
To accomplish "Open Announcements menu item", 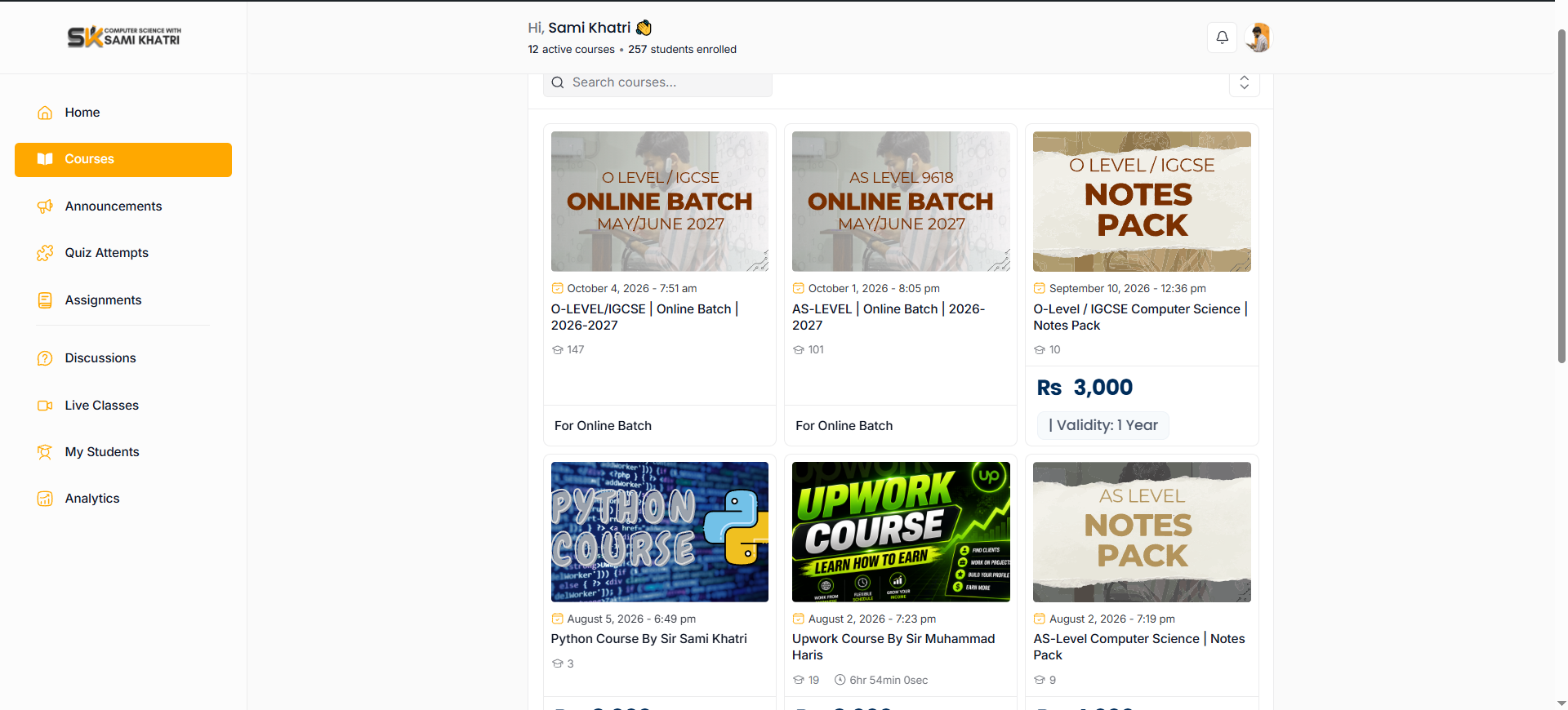I will [123, 206].
